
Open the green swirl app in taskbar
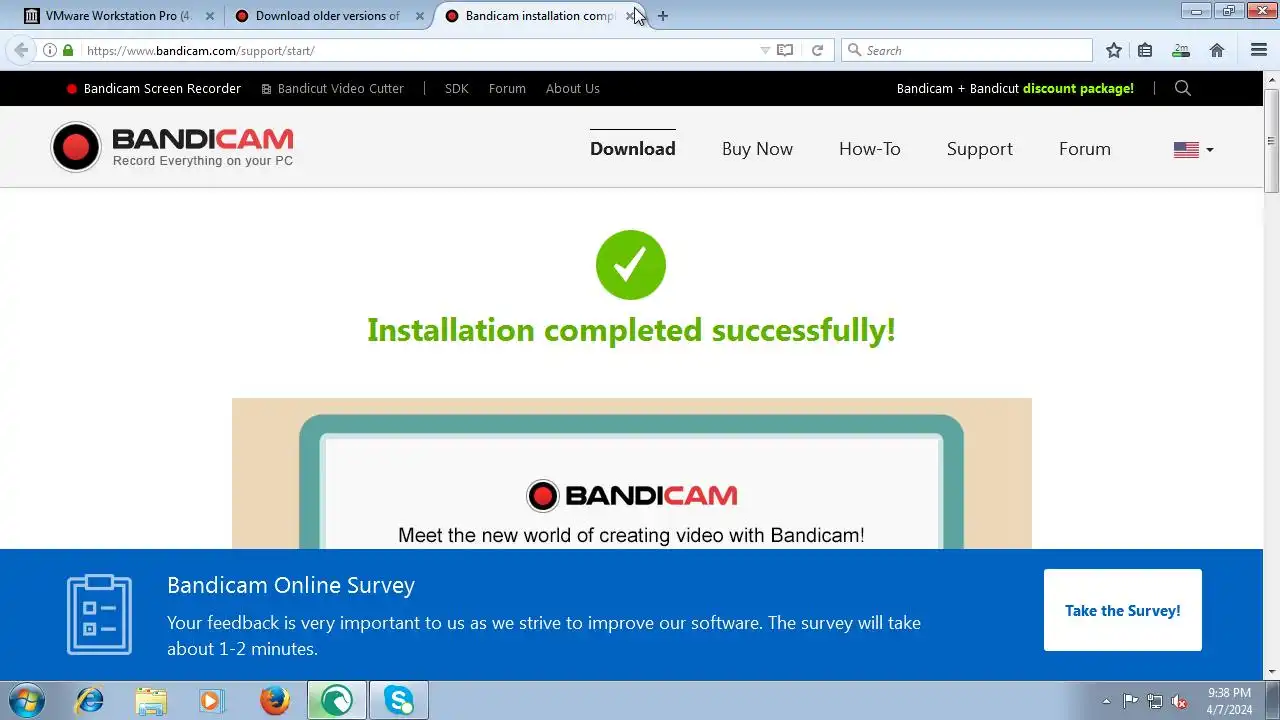click(337, 700)
